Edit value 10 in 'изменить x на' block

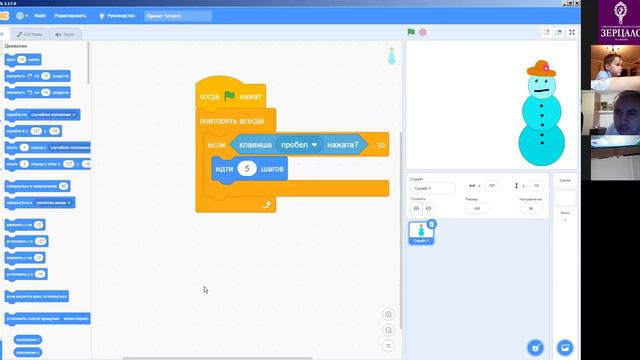[38, 225]
